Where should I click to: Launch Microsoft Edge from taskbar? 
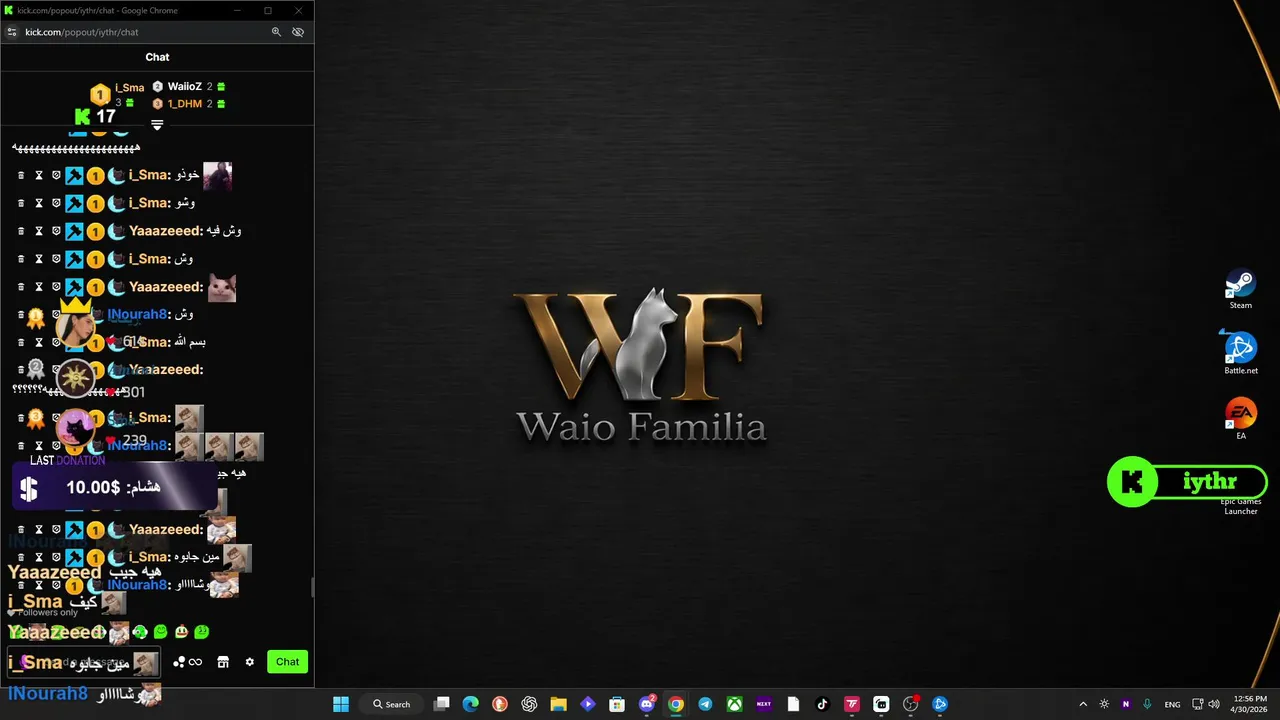point(471,704)
